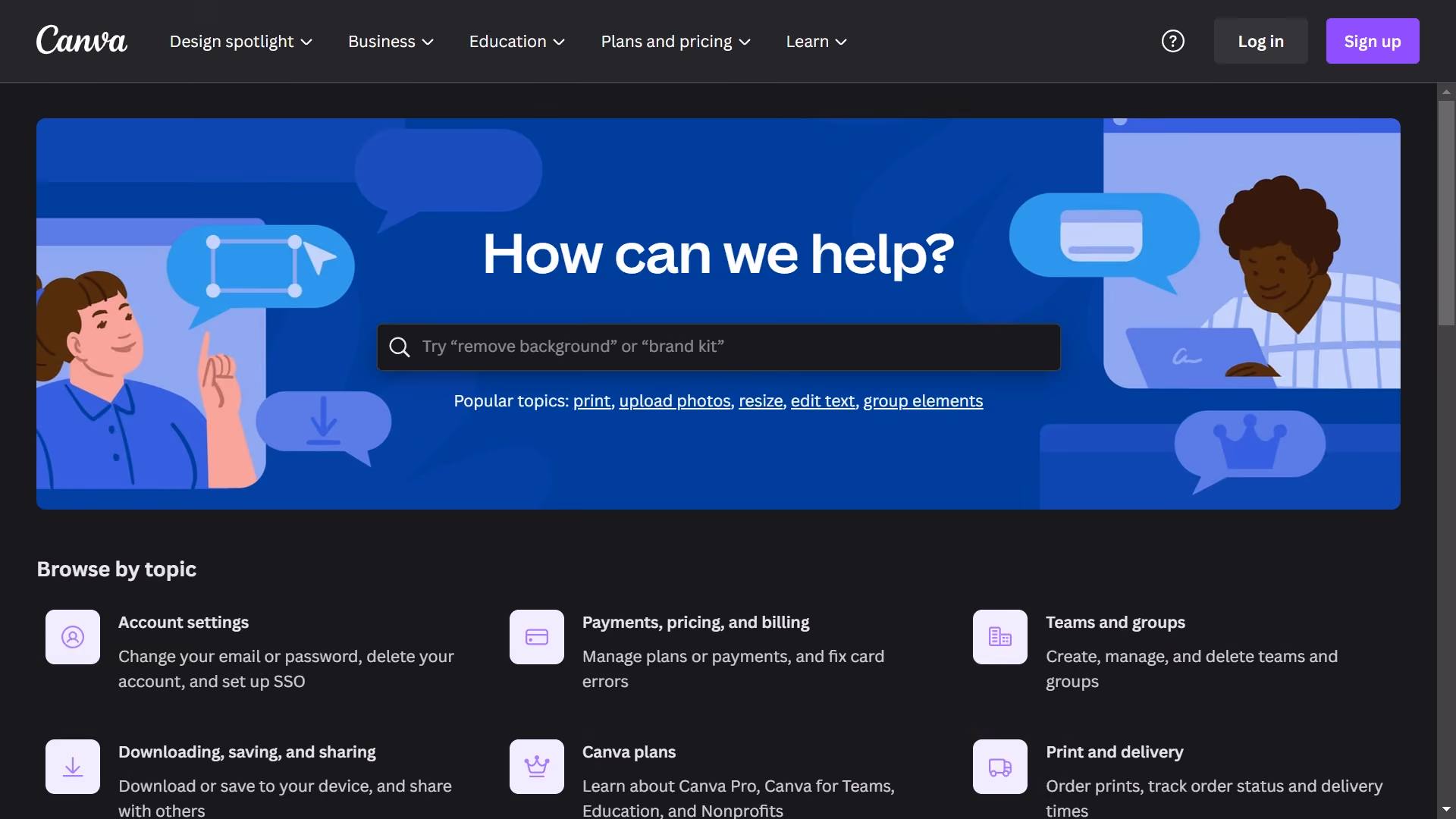Viewport: 1456px width, 819px height.
Task: Open the upload photos popular topic
Action: [x=675, y=401]
